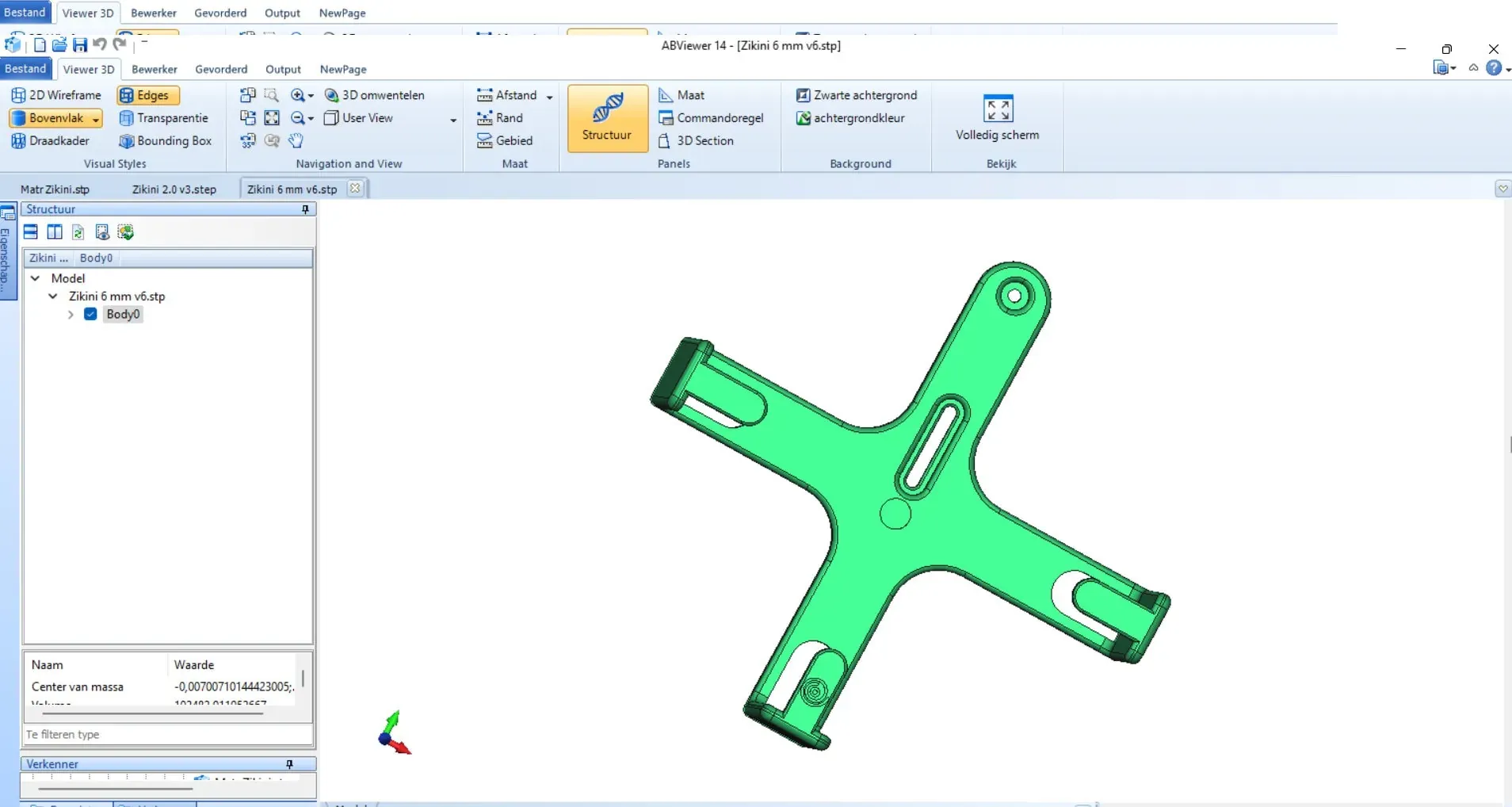Pin the Structuur panel
This screenshot has height=807, width=1512.
coord(305,209)
